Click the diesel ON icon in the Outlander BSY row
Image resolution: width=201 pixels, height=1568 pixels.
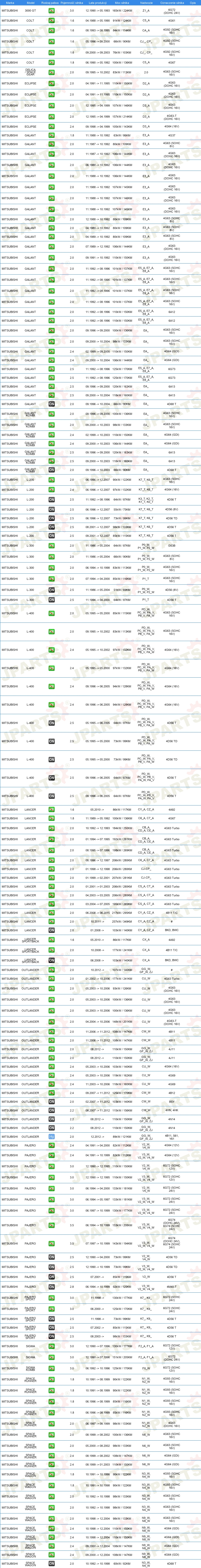(52, 1102)
